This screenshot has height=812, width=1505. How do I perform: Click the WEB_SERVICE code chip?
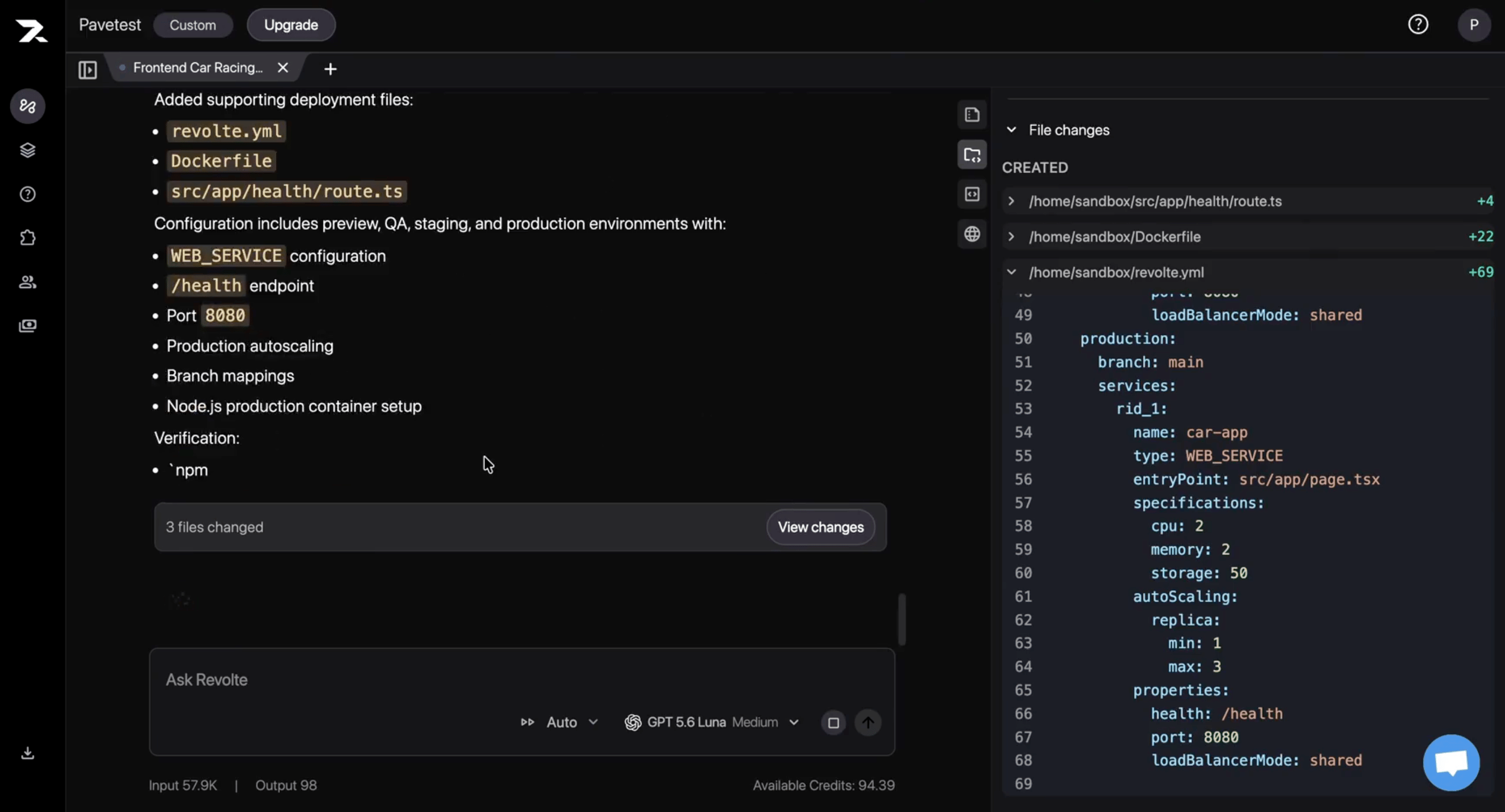click(226, 256)
